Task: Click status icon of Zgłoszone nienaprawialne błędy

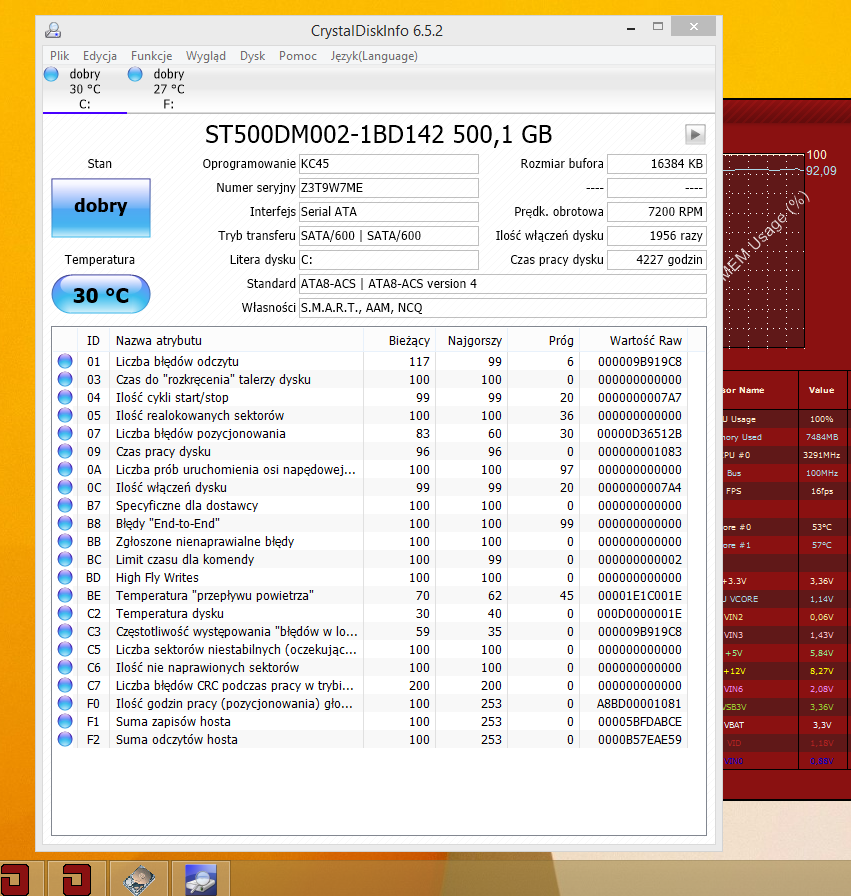Action: [65, 541]
